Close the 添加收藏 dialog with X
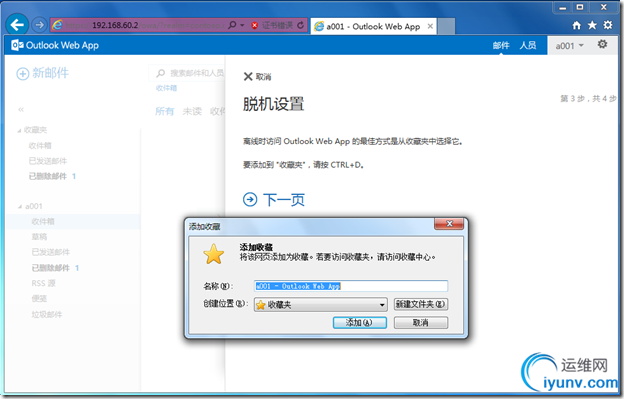 [449, 224]
